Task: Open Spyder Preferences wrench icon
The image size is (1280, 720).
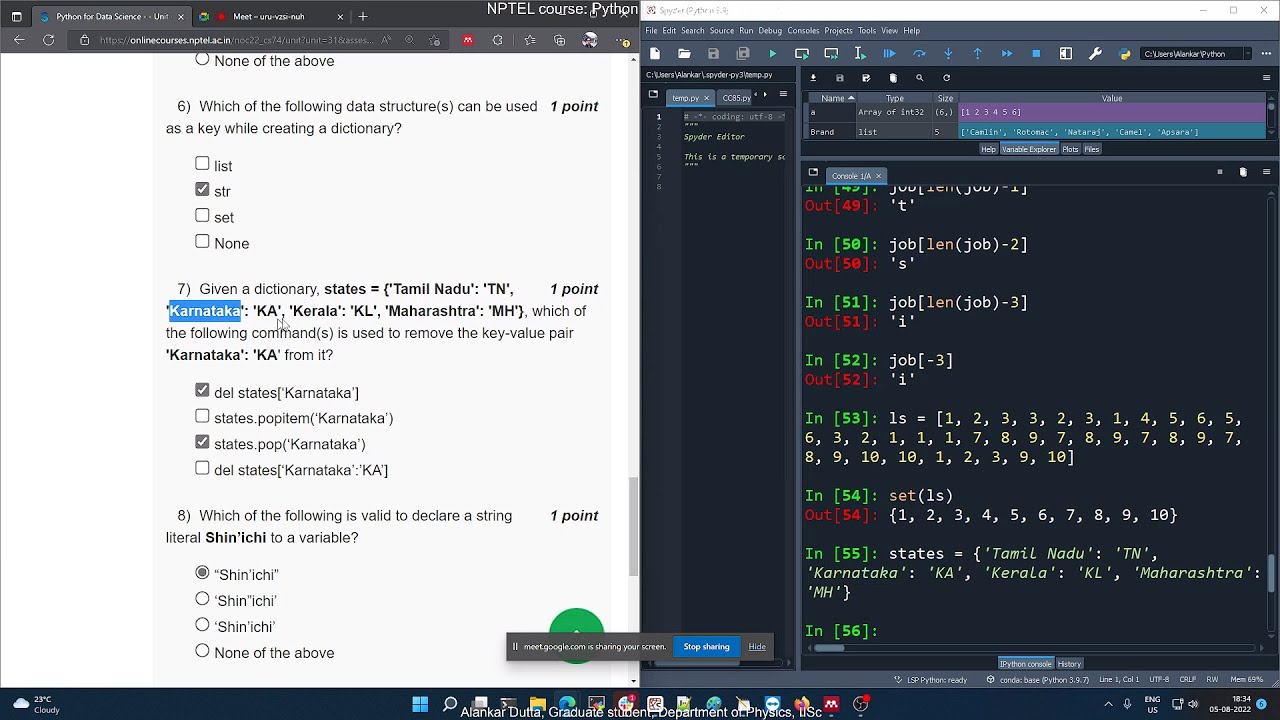Action: 1095,54
